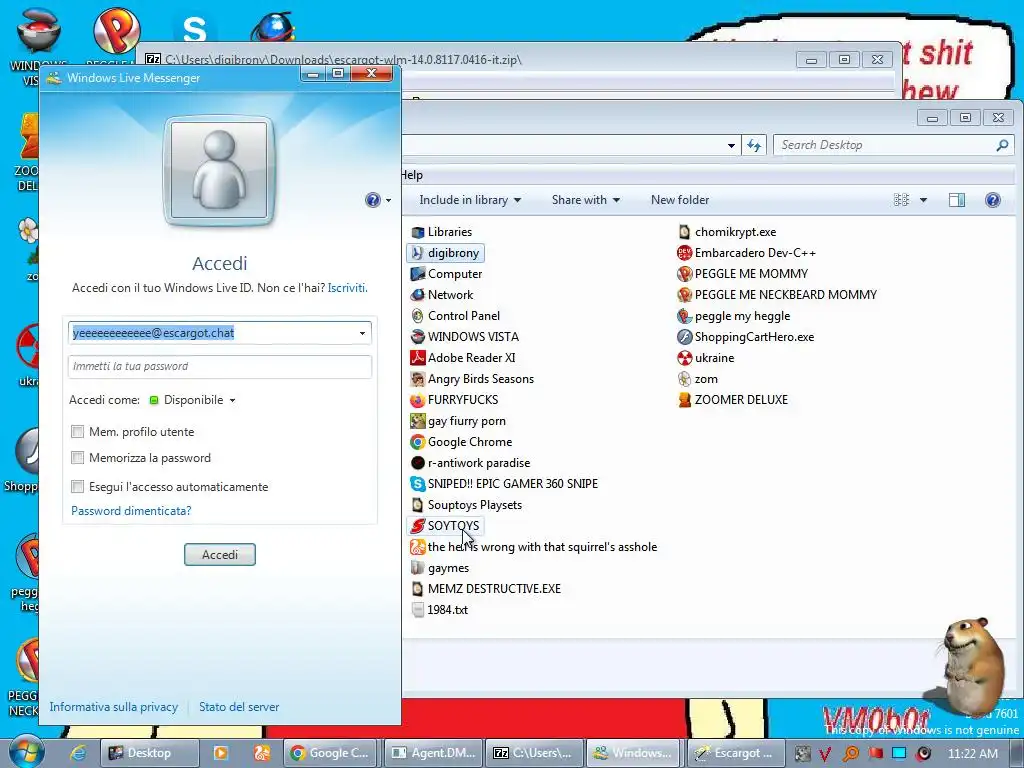Screen dimensions: 1024x768
Task: Open the media player taskbar icon
Action: coord(221,753)
